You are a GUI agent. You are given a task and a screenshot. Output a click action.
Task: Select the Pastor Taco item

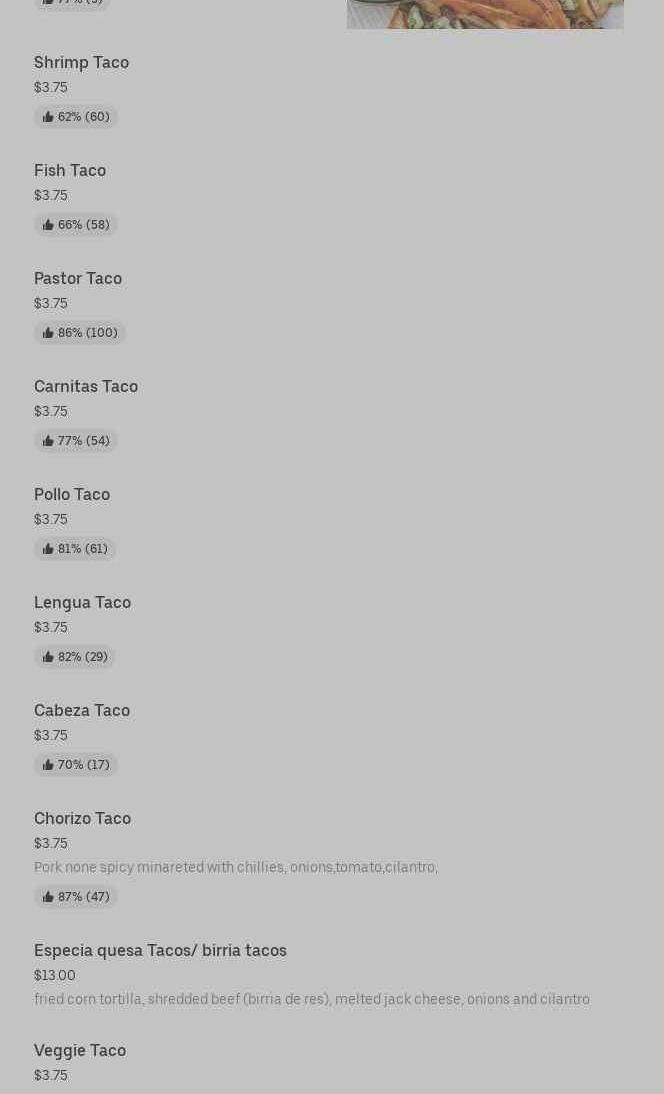pyautogui.click(x=78, y=278)
